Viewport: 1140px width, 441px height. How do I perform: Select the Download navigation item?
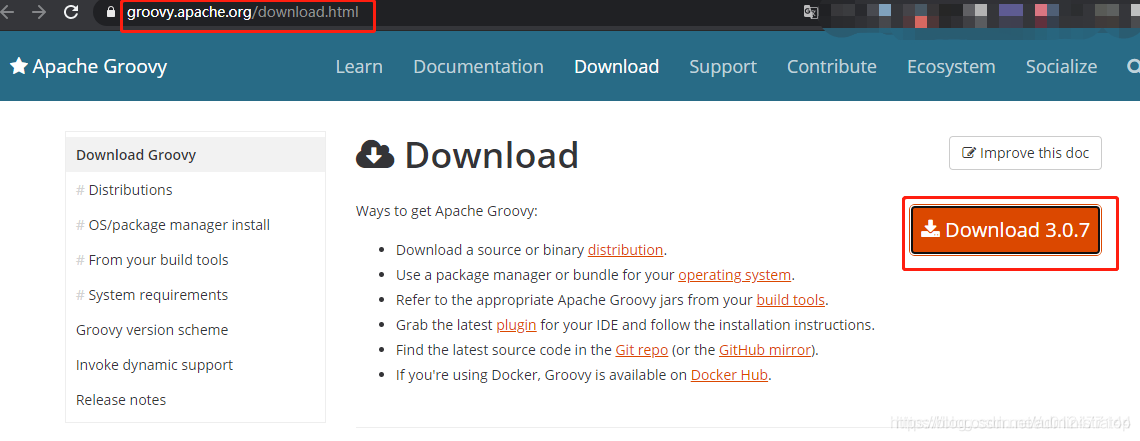[x=617, y=67]
